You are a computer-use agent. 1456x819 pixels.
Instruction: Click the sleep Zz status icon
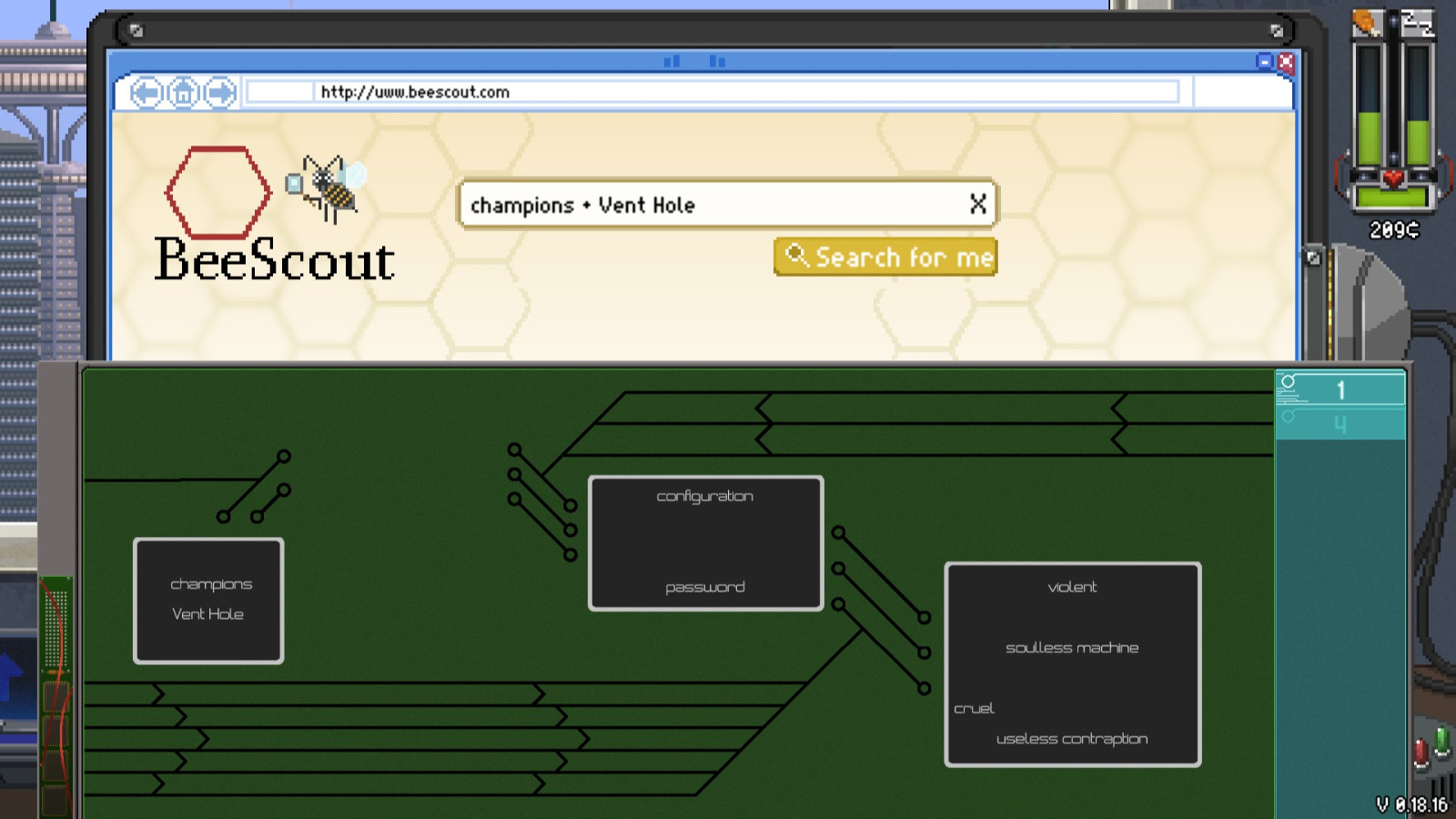click(x=1417, y=22)
